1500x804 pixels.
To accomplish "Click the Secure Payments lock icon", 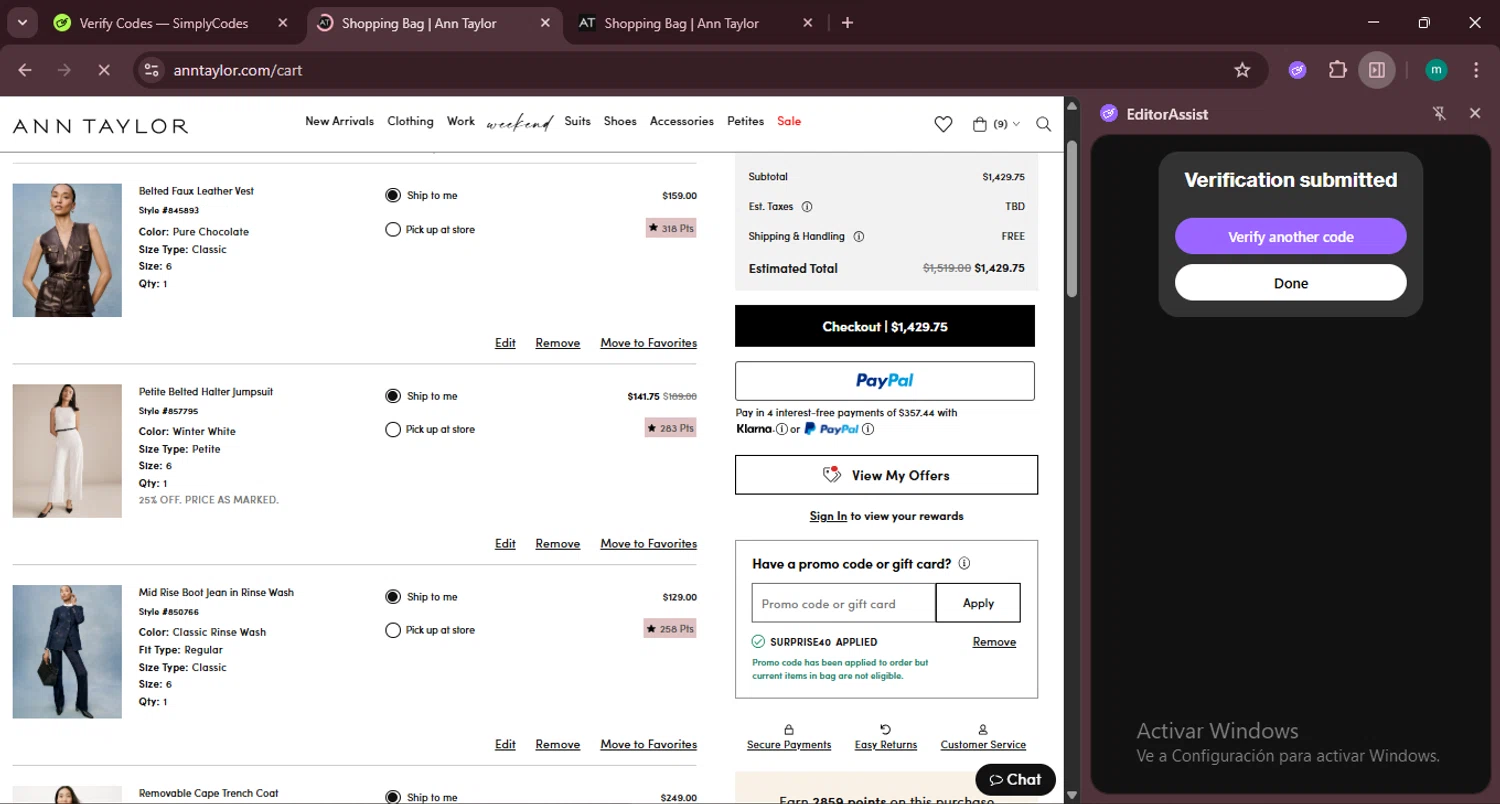I will coord(789,730).
